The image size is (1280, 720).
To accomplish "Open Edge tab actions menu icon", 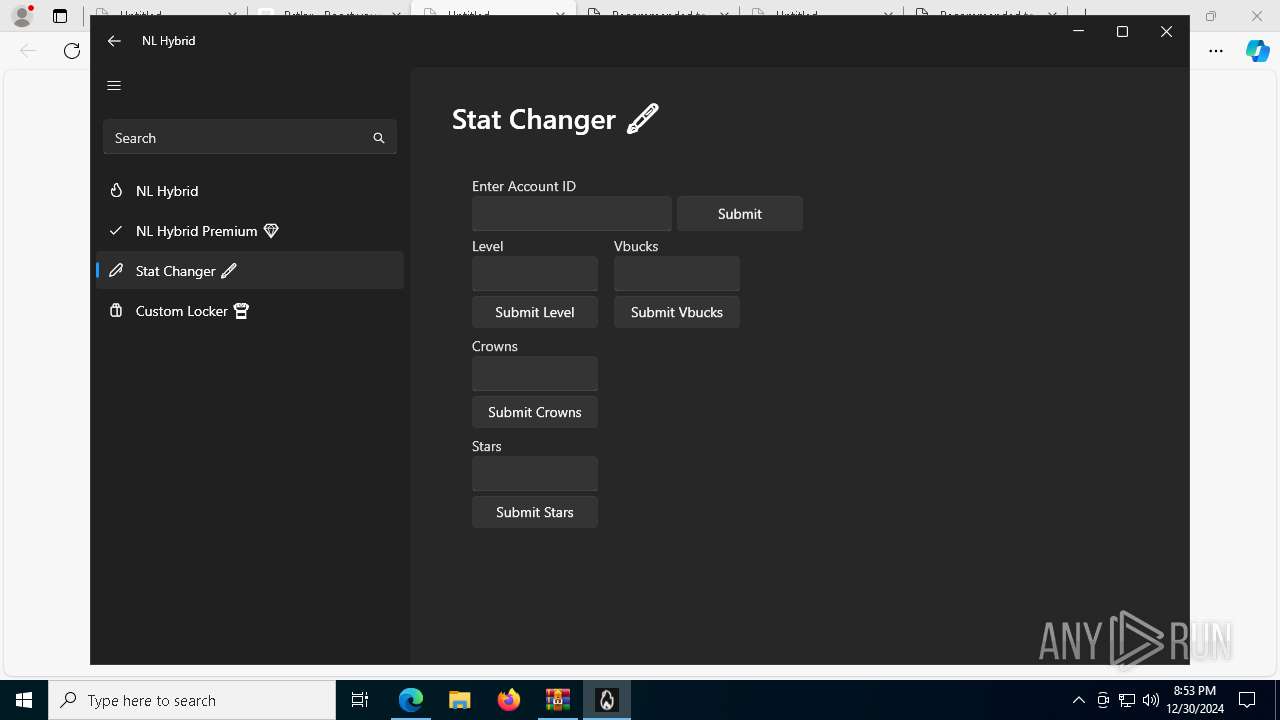I will [60, 16].
